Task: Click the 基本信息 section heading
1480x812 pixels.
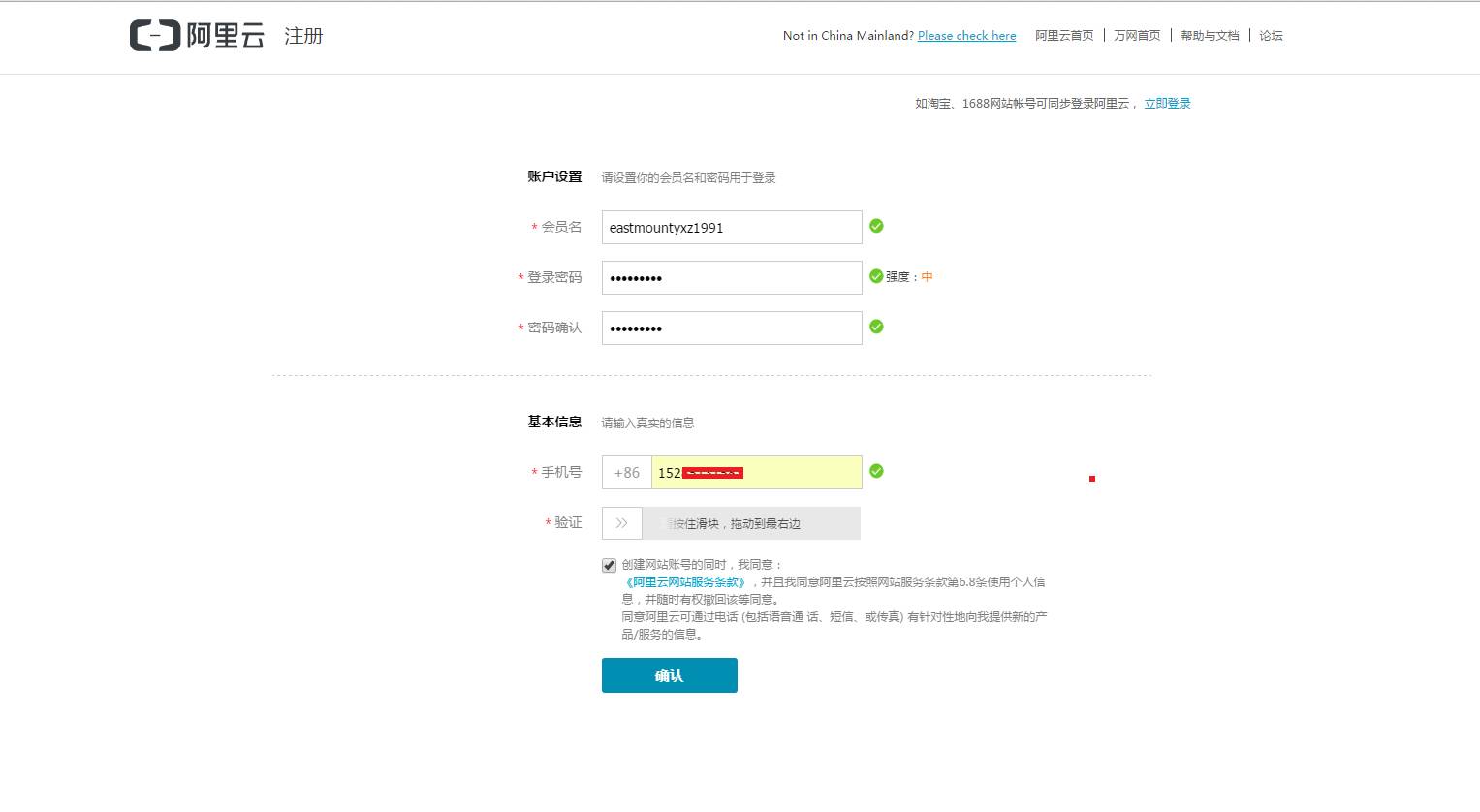Action: 554,422
